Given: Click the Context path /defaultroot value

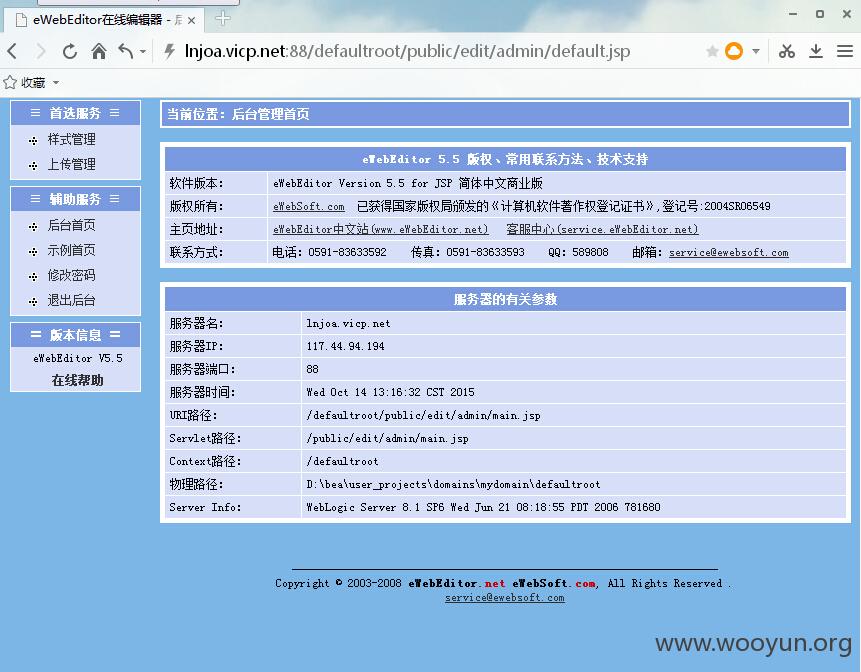Looking at the screenshot, I should point(342,461).
